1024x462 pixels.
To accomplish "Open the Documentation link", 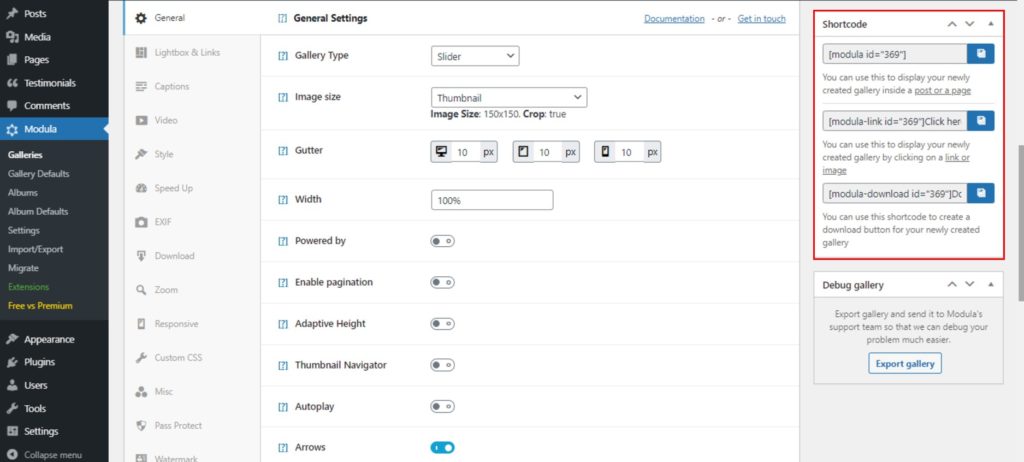I will [x=674, y=19].
